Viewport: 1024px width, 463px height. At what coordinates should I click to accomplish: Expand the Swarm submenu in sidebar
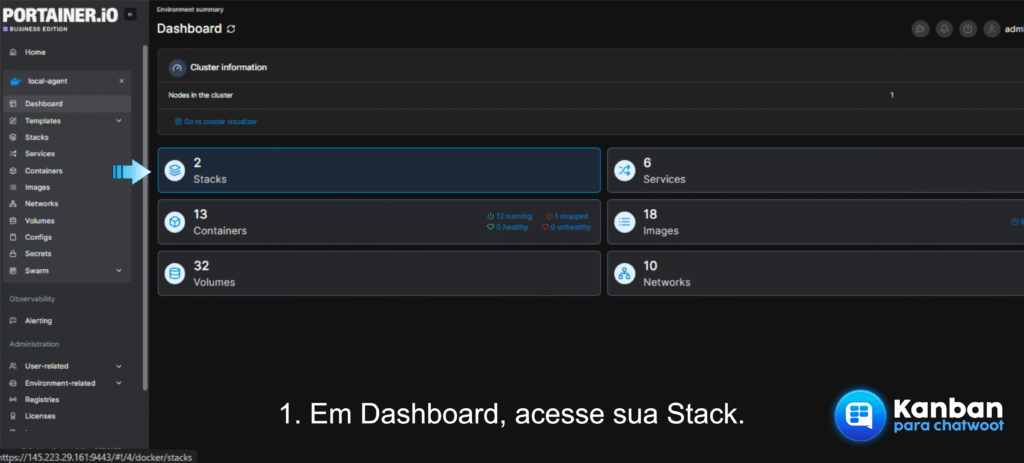pos(119,271)
